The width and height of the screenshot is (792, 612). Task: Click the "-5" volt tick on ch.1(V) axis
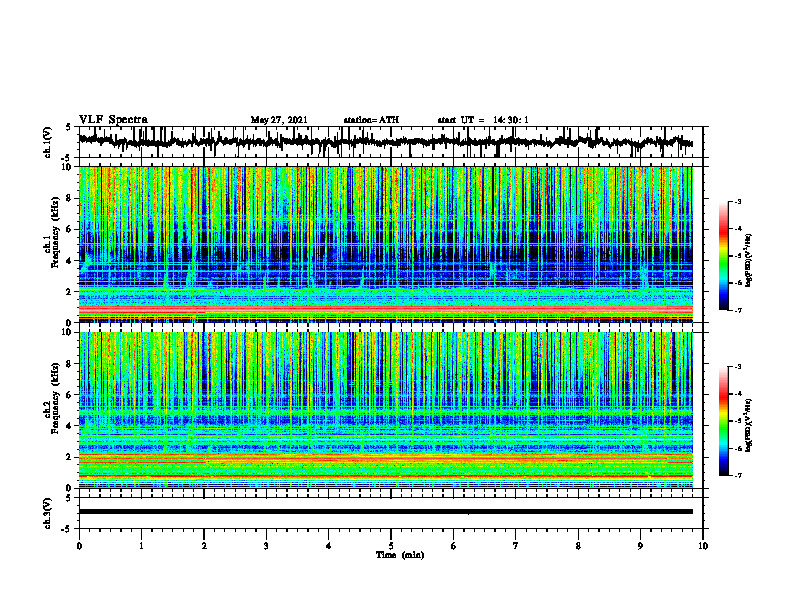pyautogui.click(x=67, y=158)
